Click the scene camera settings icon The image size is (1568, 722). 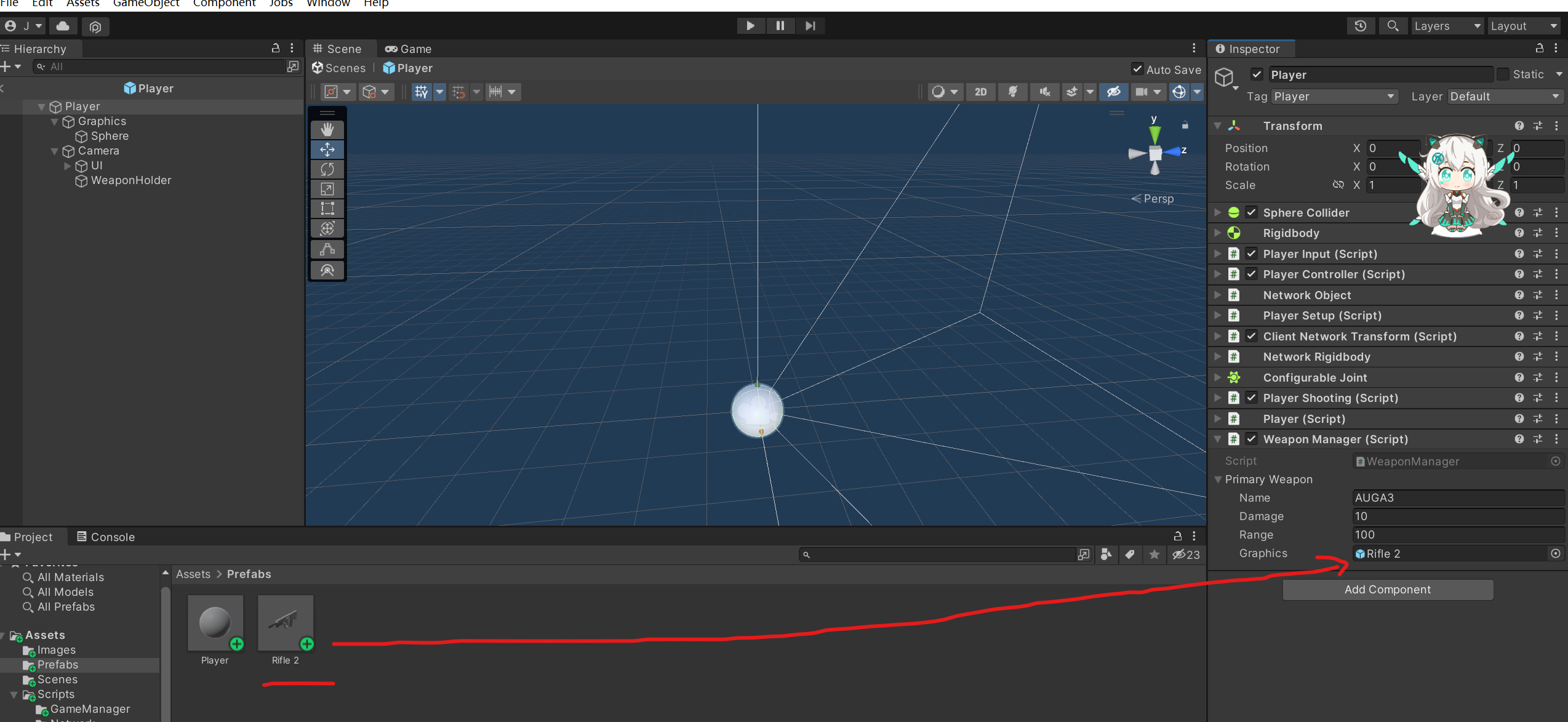coord(1142,92)
